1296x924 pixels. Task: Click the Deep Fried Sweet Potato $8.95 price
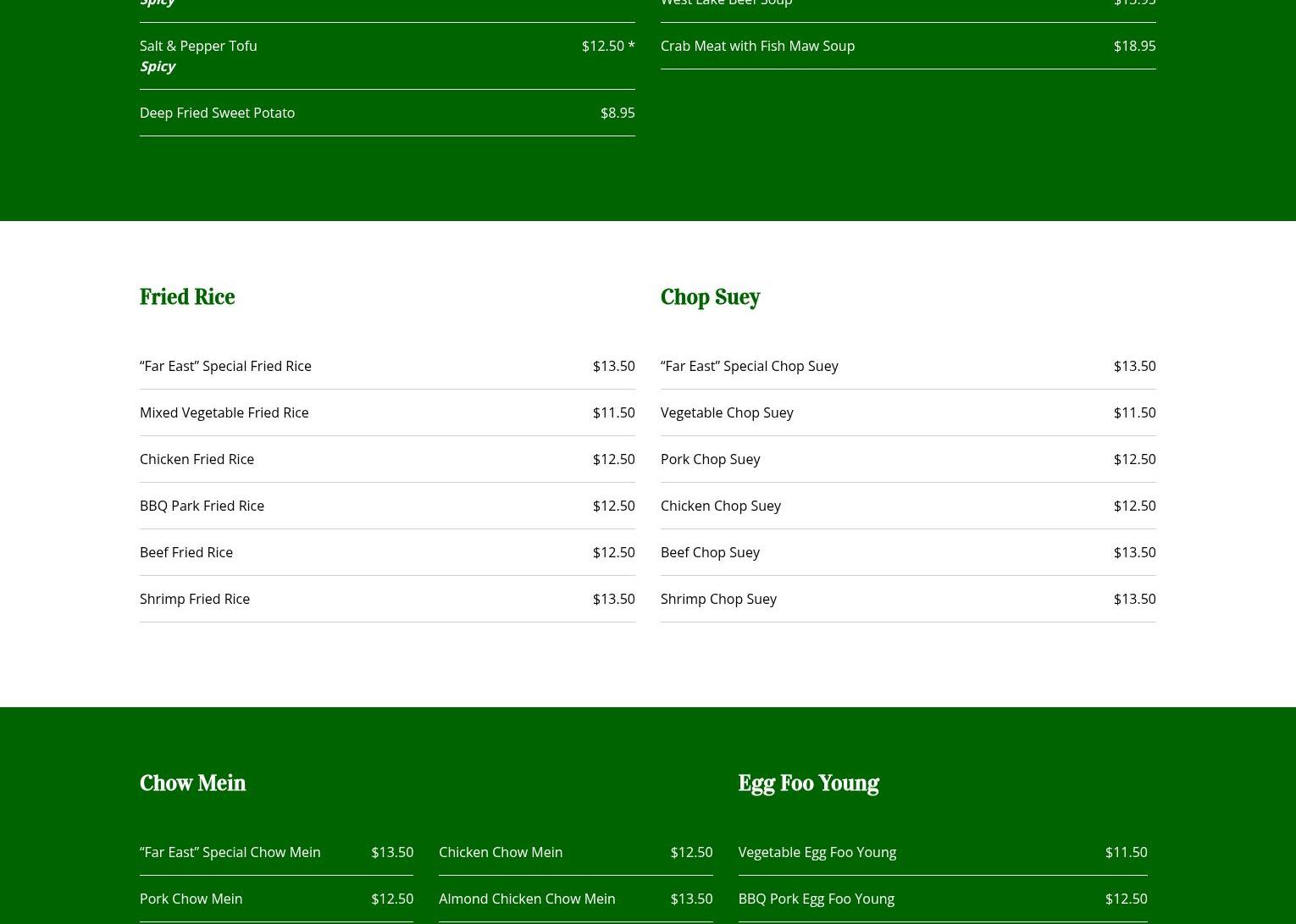(618, 113)
